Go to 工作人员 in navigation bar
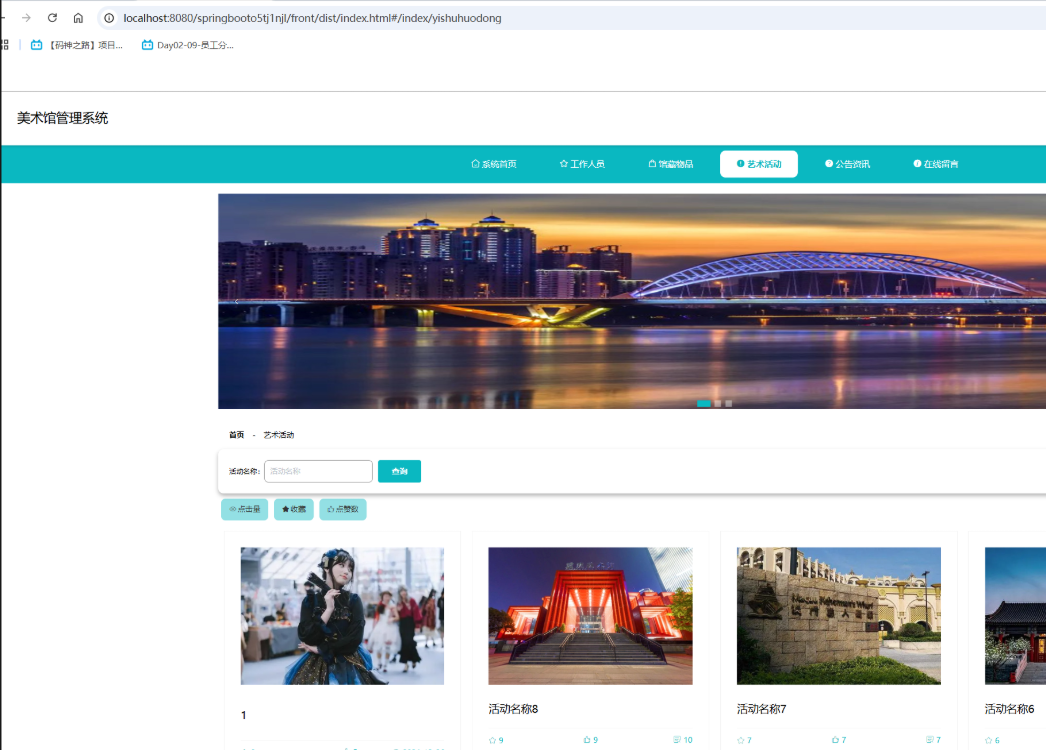Screen dimensions: 1046x750 click(x=582, y=164)
